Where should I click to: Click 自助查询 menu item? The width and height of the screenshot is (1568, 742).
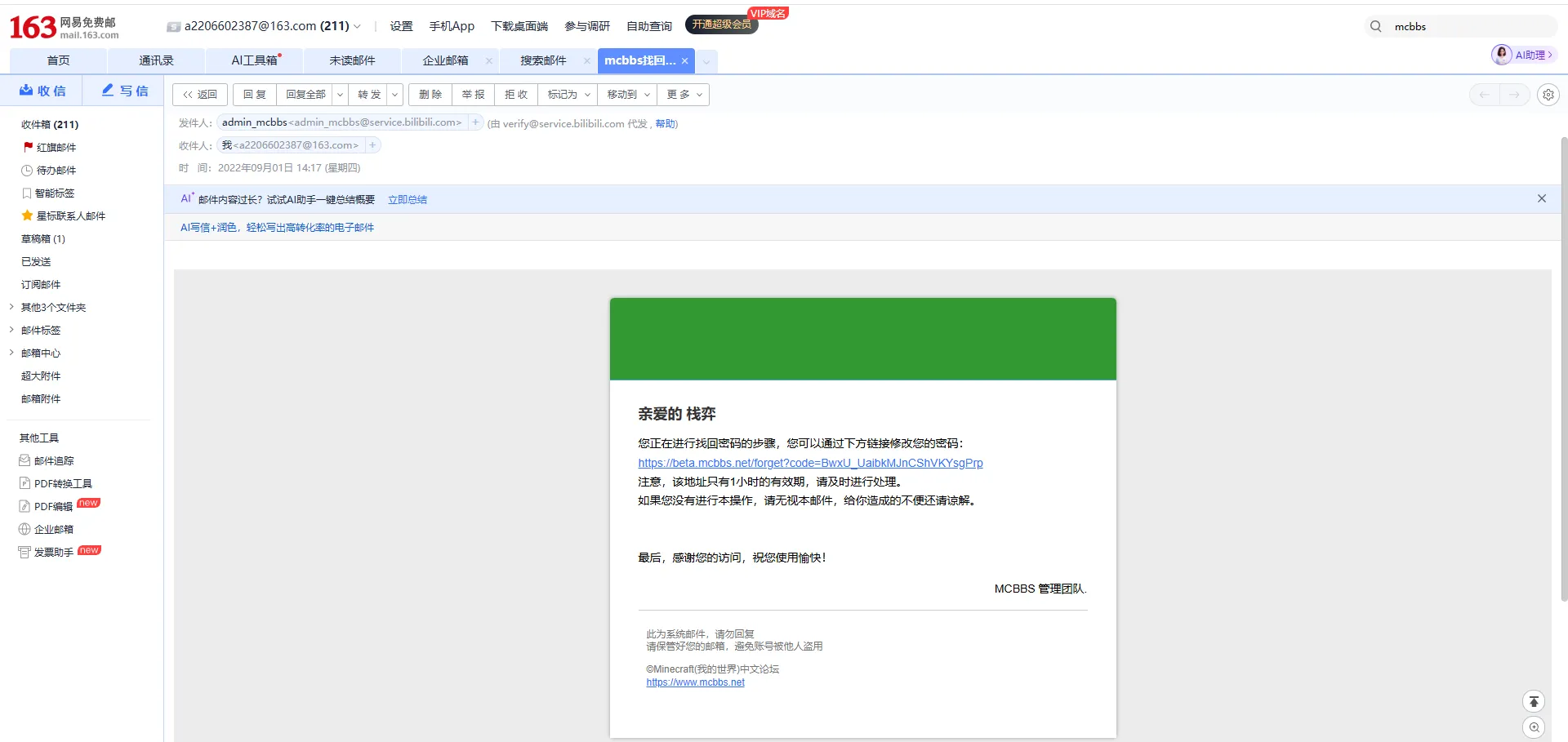click(649, 27)
